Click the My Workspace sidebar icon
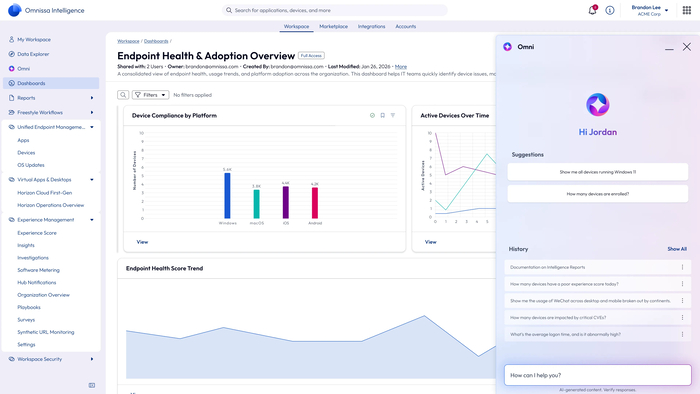This screenshot has width=700, height=394. tap(12, 39)
